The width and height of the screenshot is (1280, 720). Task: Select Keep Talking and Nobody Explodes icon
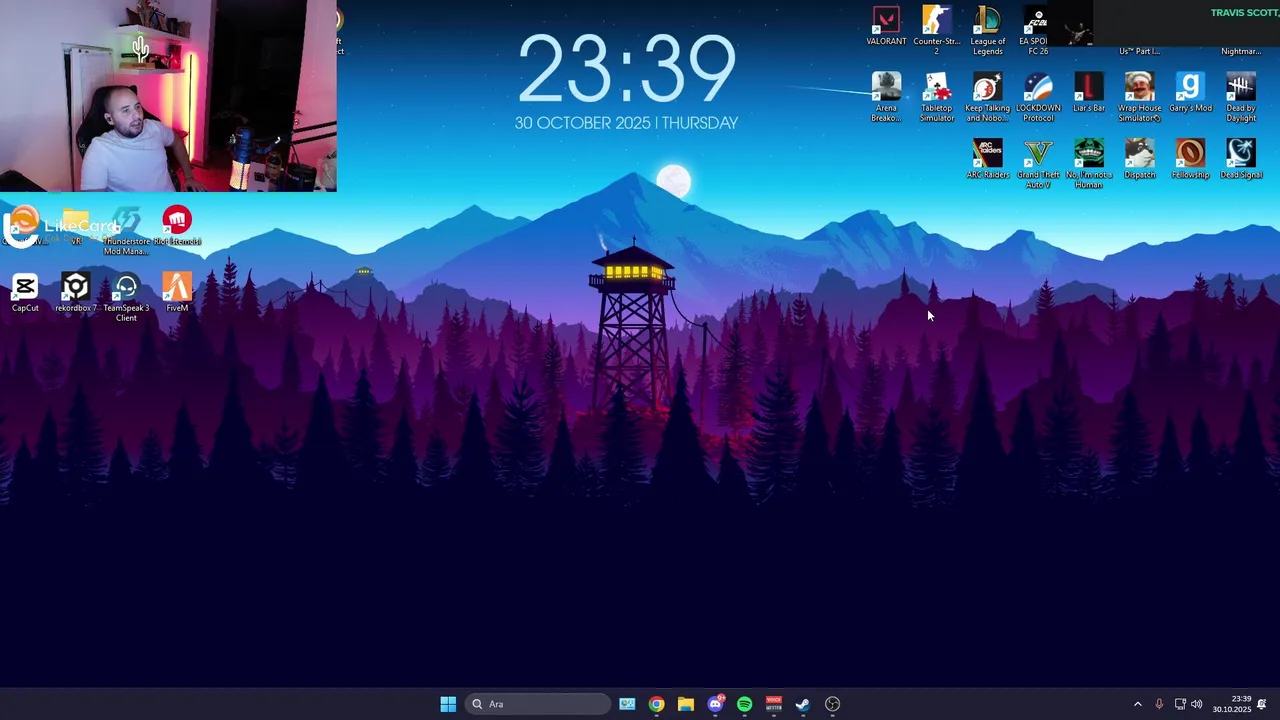tap(987, 98)
